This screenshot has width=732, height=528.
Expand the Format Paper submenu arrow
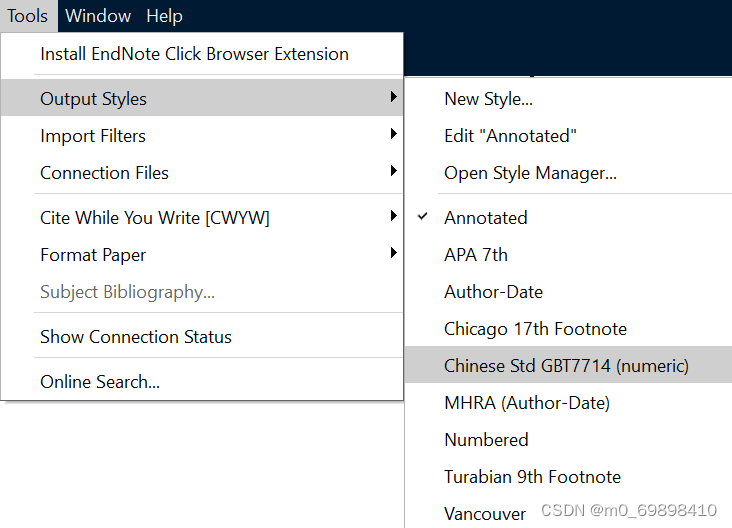tap(394, 253)
